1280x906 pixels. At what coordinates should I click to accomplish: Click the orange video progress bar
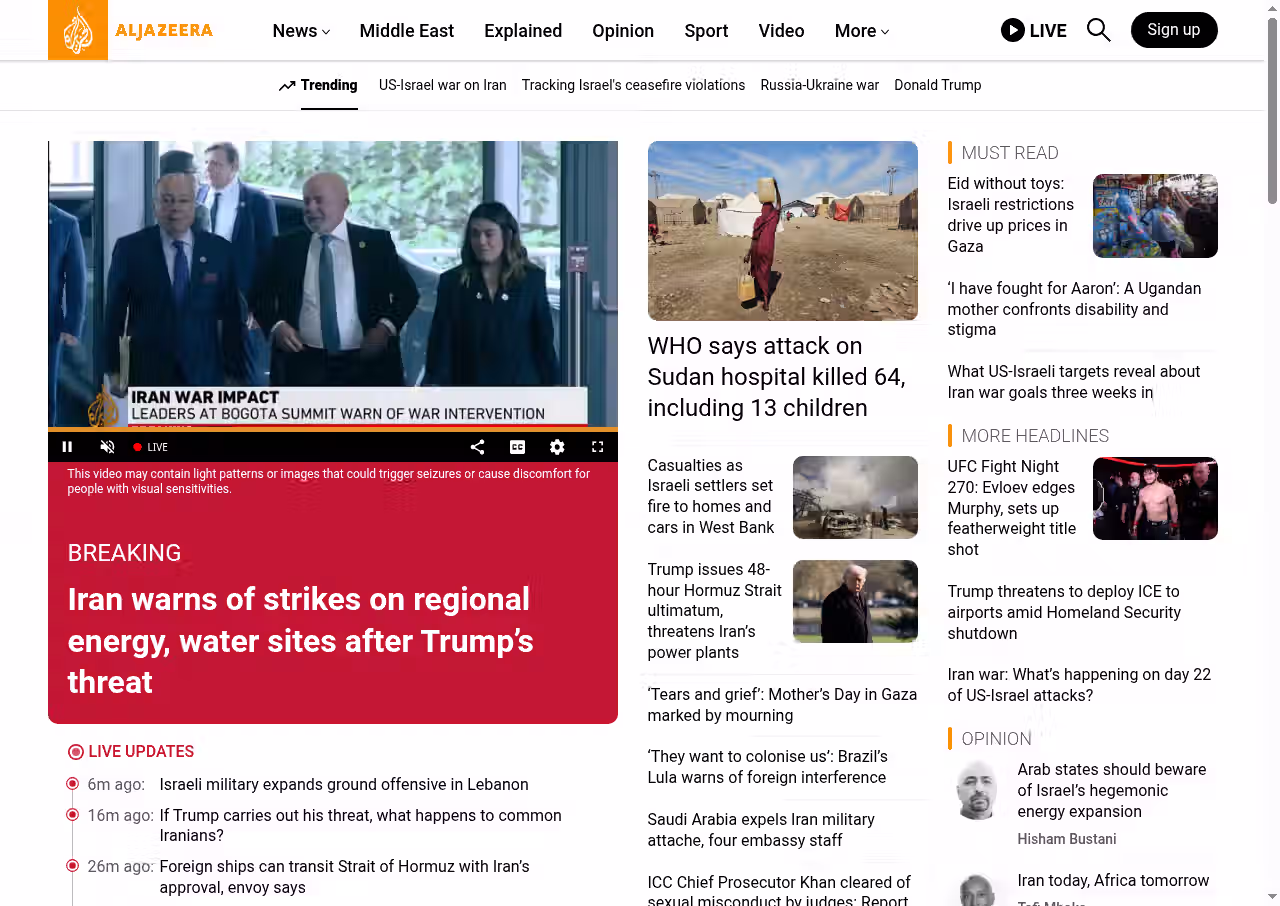click(x=333, y=430)
